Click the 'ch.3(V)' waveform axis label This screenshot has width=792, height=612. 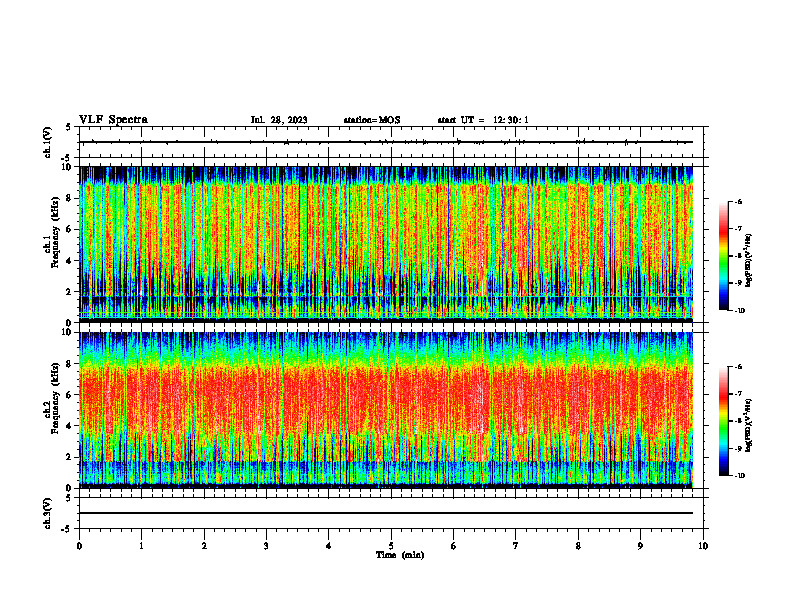tap(47, 513)
